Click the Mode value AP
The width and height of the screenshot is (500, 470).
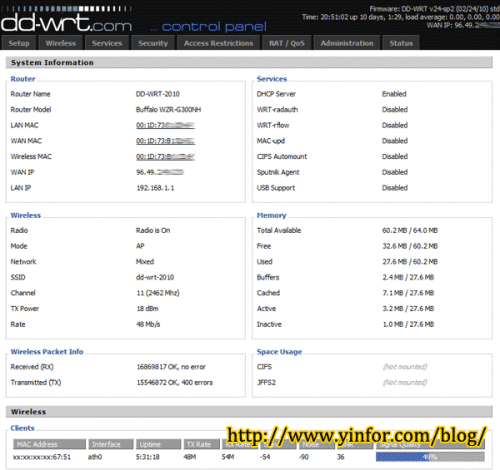140,246
